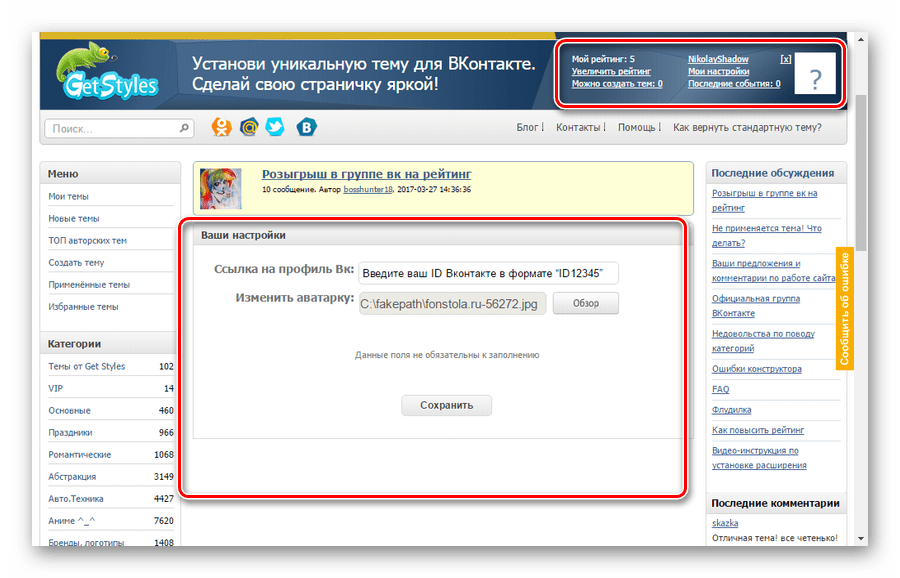Open Недовольства по поводу категорий discussion
The height and width of the screenshot is (578, 900).
pyautogui.click(x=763, y=341)
